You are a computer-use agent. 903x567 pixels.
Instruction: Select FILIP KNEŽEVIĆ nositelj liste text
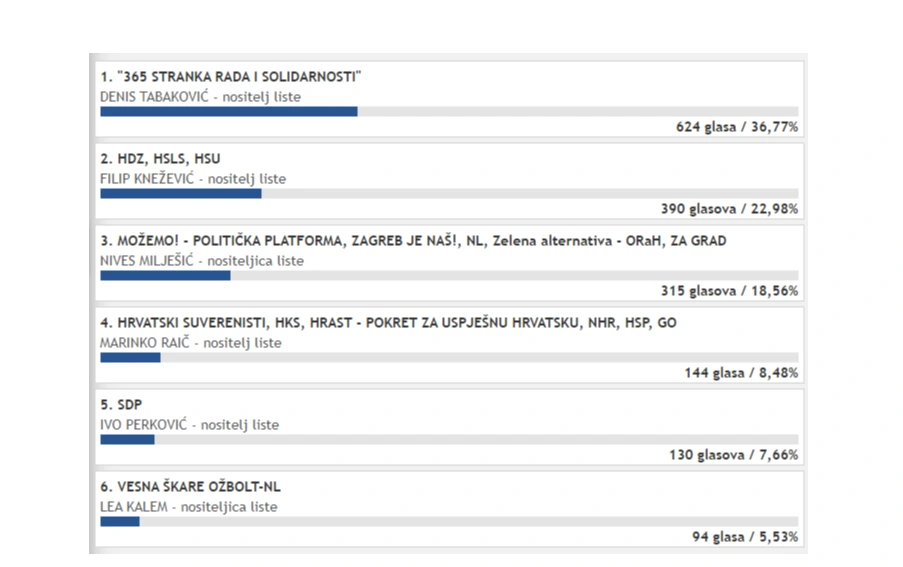193,179
